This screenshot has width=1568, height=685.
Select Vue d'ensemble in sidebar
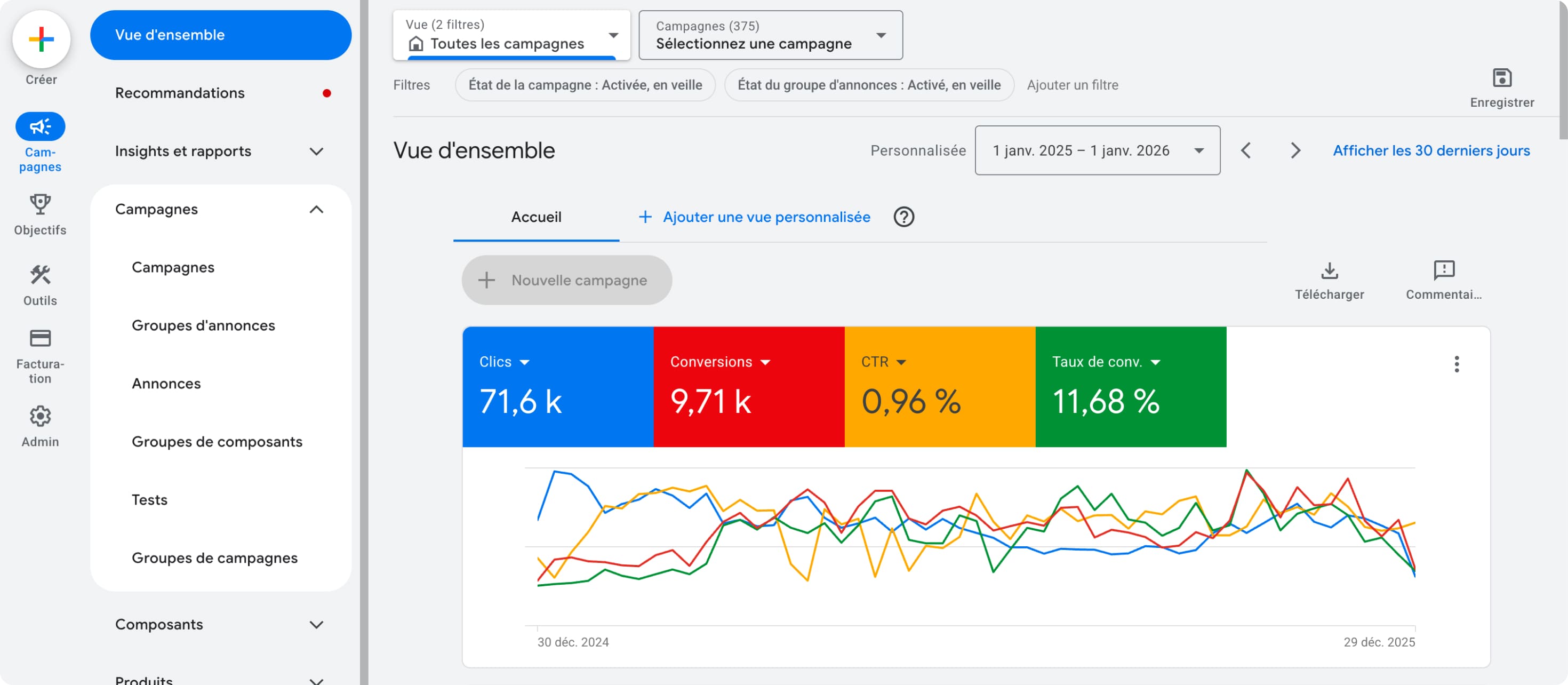point(220,35)
